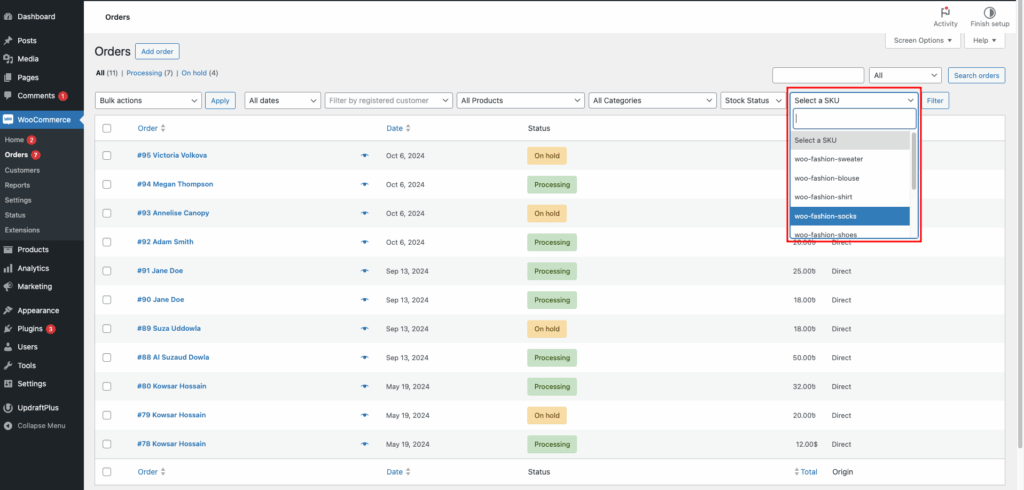Image resolution: width=1024 pixels, height=490 pixels.
Task: Click the preview eye icon for order #94
Action: point(364,184)
